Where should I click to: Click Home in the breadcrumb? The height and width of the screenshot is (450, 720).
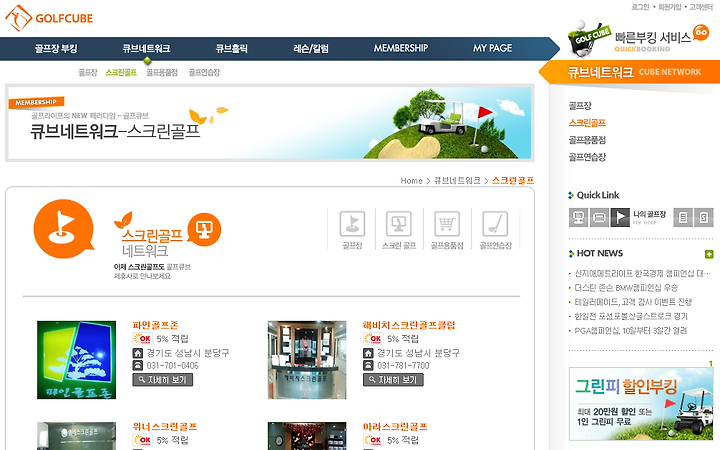(411, 181)
